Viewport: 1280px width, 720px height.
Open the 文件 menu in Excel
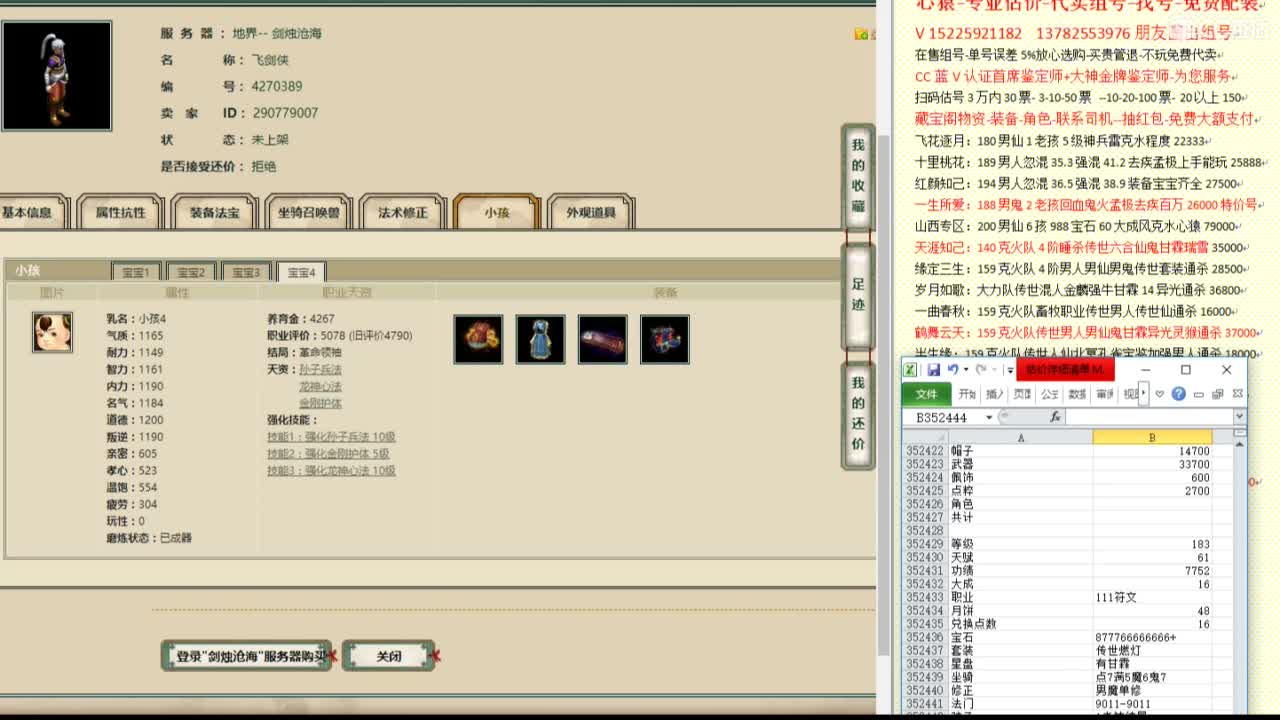pos(926,392)
